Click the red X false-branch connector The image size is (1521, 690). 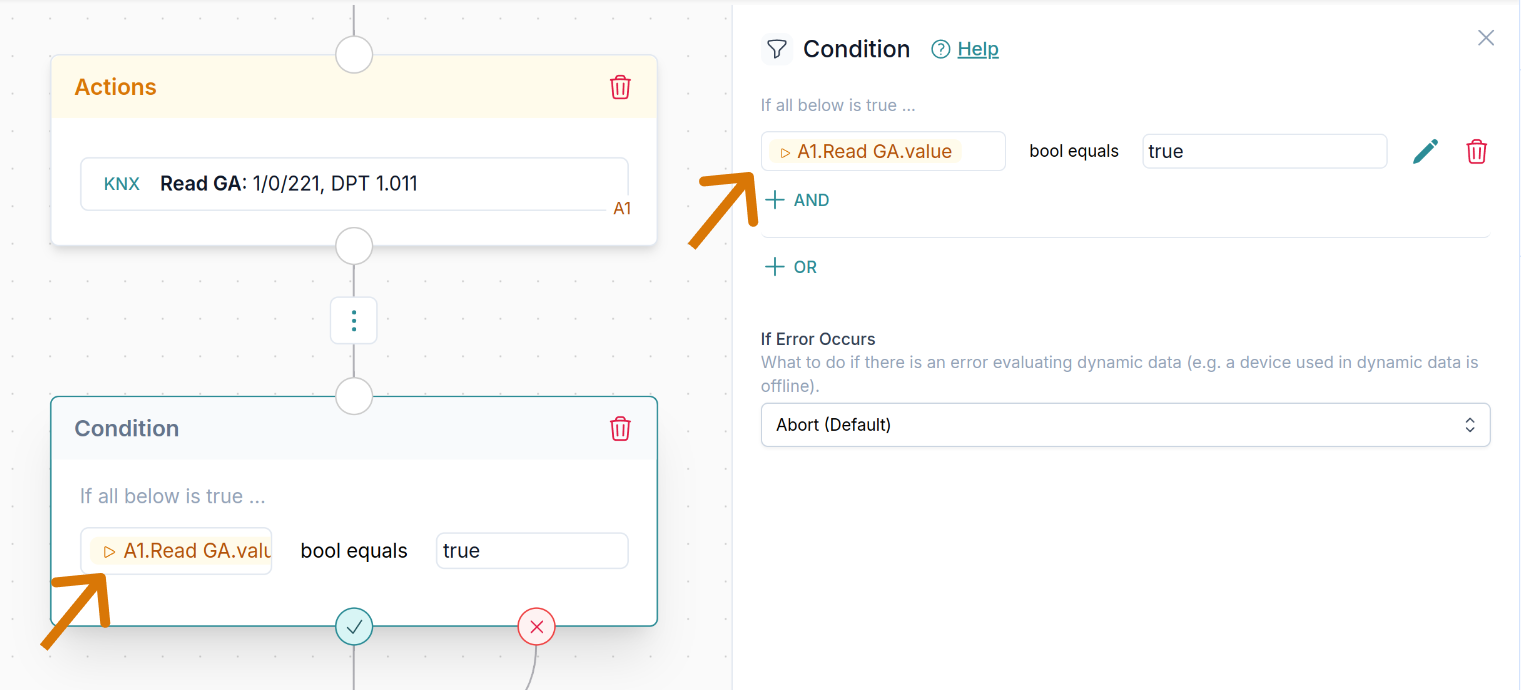tap(536, 627)
